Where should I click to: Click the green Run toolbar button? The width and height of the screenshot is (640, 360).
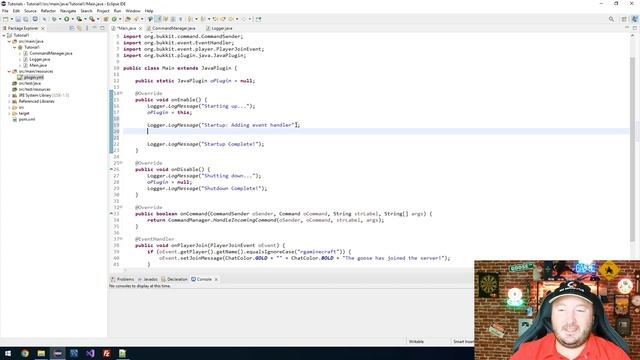point(67,19)
